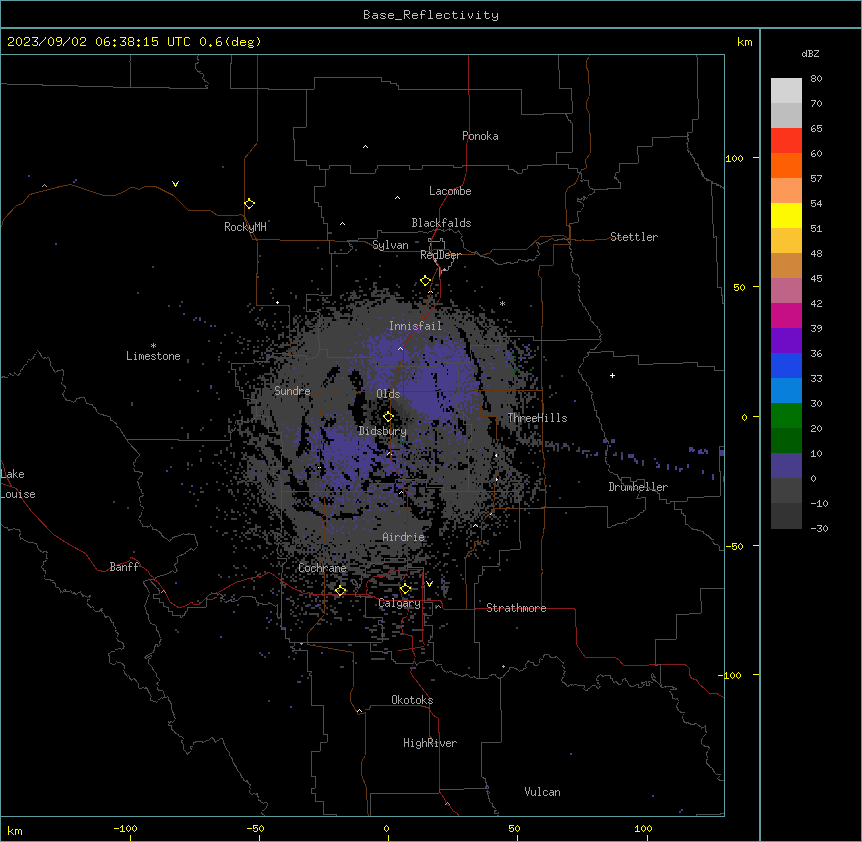Click the yellow diamond marker below Cochrane
This screenshot has width=862, height=842.
(x=340, y=590)
